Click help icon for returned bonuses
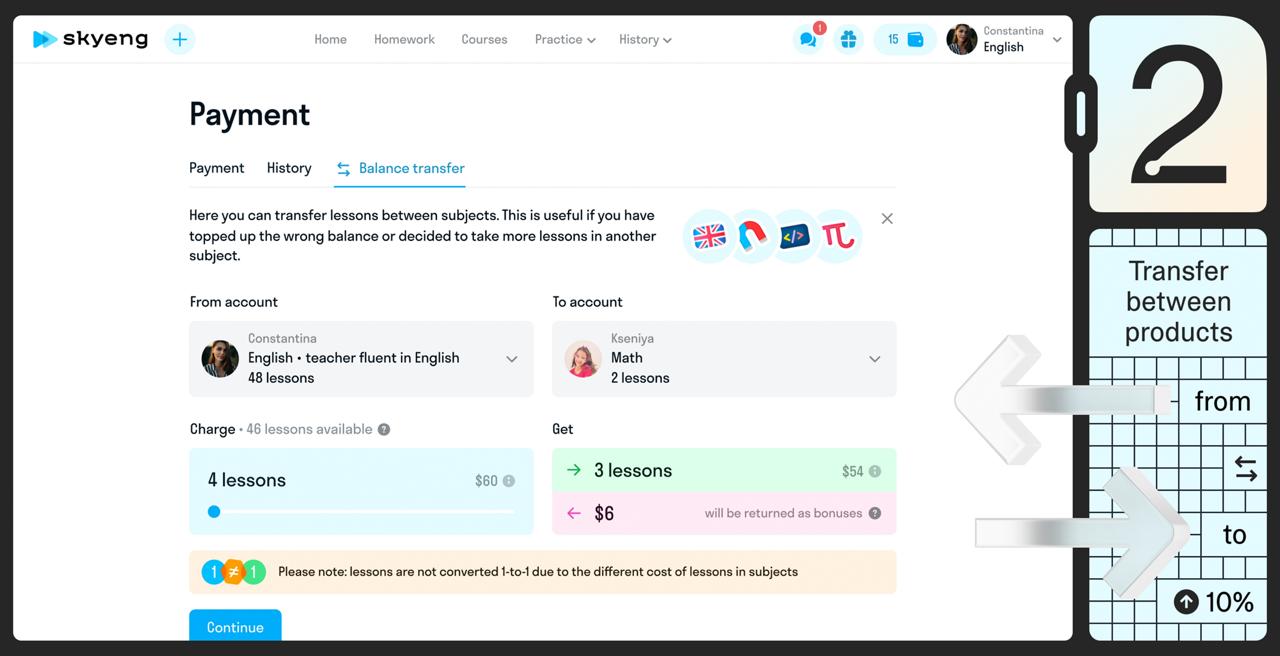This screenshot has height=656, width=1280. (x=875, y=513)
